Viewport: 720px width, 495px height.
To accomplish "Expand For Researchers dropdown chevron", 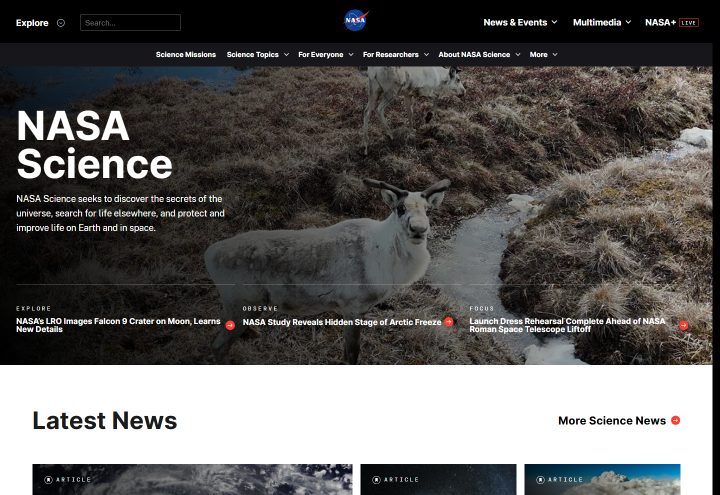I will point(426,55).
